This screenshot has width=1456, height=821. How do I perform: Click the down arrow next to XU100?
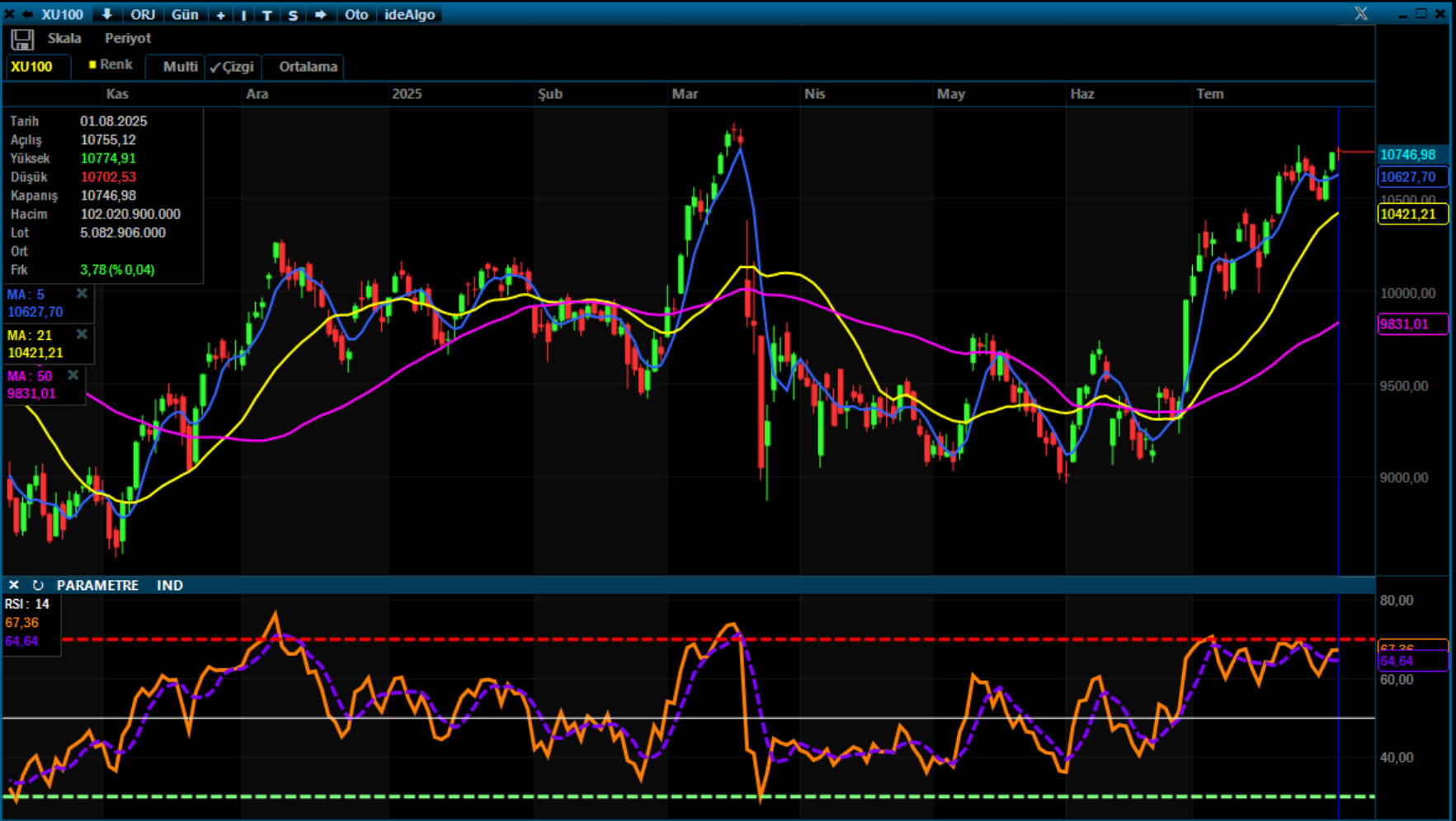point(107,14)
